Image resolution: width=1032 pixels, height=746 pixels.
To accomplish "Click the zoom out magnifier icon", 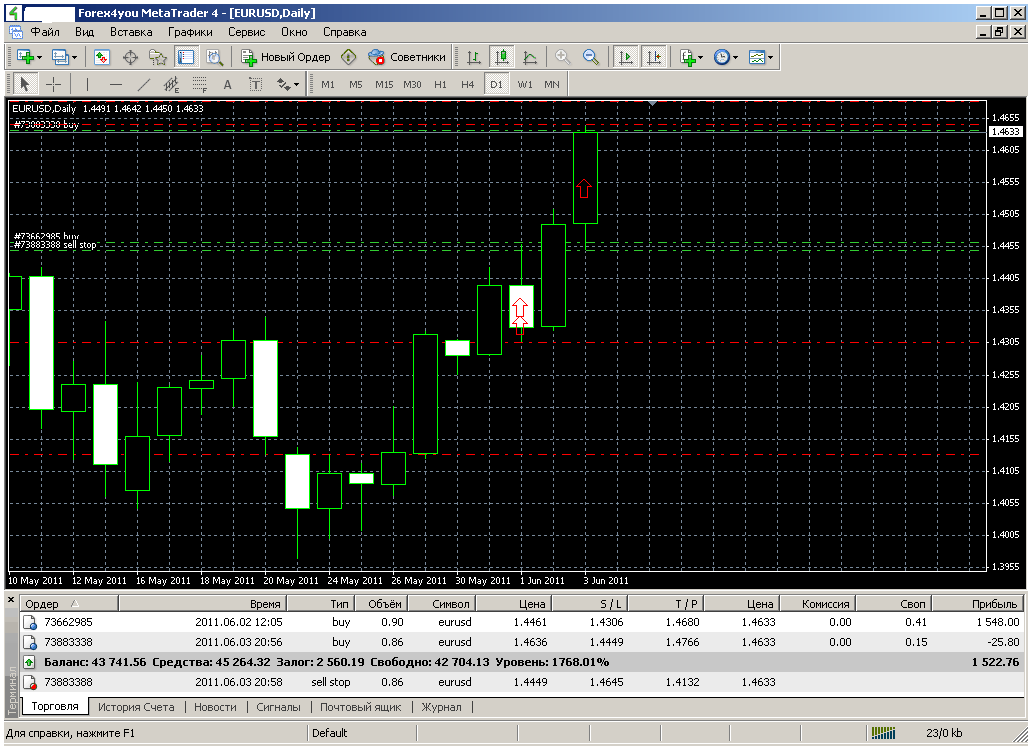I will 591,57.
